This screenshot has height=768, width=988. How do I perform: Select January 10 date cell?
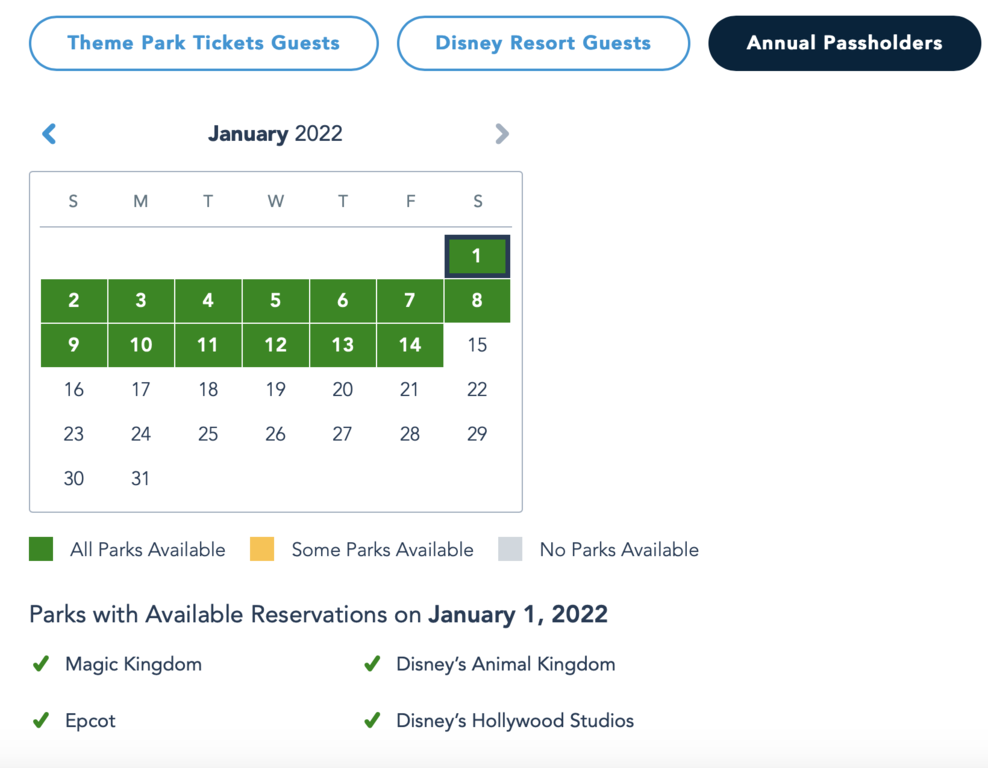(x=141, y=345)
